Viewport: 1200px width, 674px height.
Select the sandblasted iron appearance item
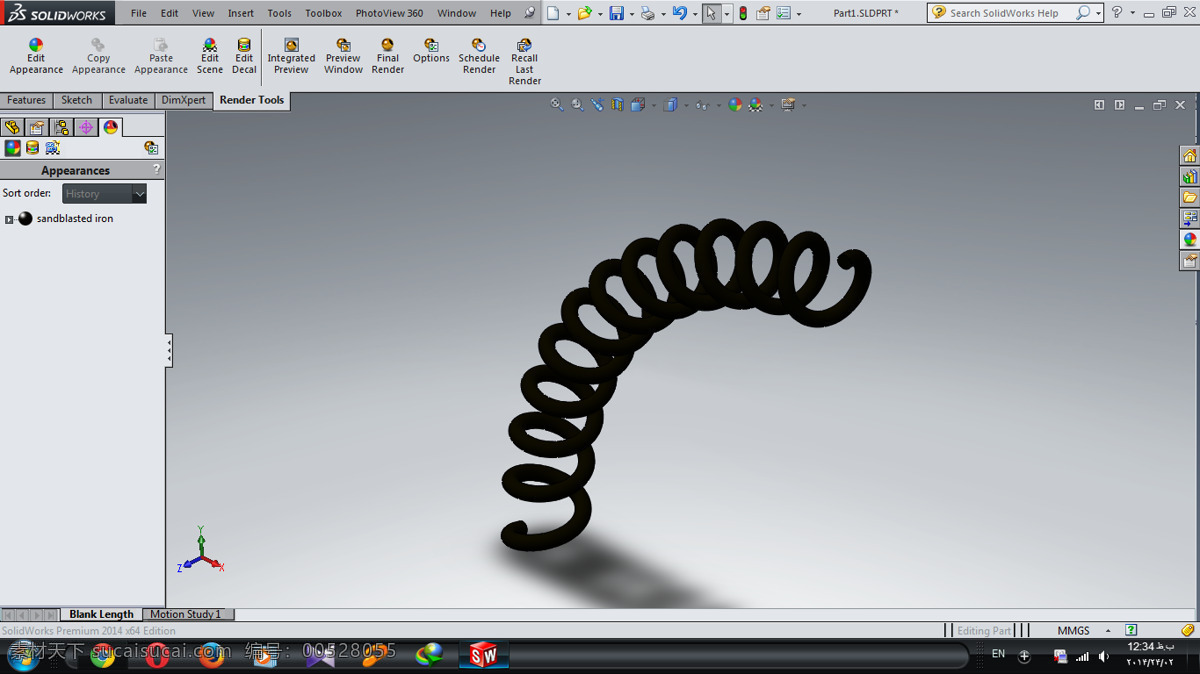coord(75,219)
